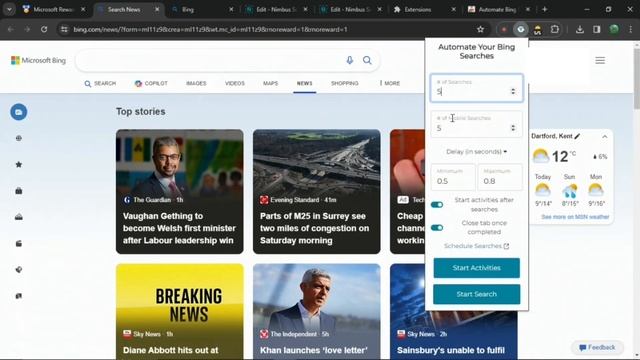Viewport: 640px width, 360px height.
Task: Toggle Start activities after searches
Action: click(x=437, y=205)
